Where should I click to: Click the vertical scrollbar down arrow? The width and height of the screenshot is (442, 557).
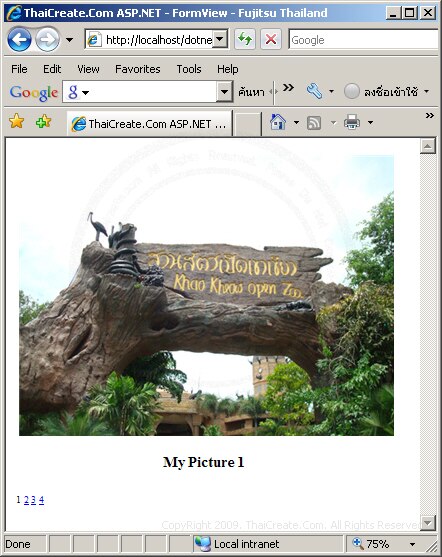(428, 523)
